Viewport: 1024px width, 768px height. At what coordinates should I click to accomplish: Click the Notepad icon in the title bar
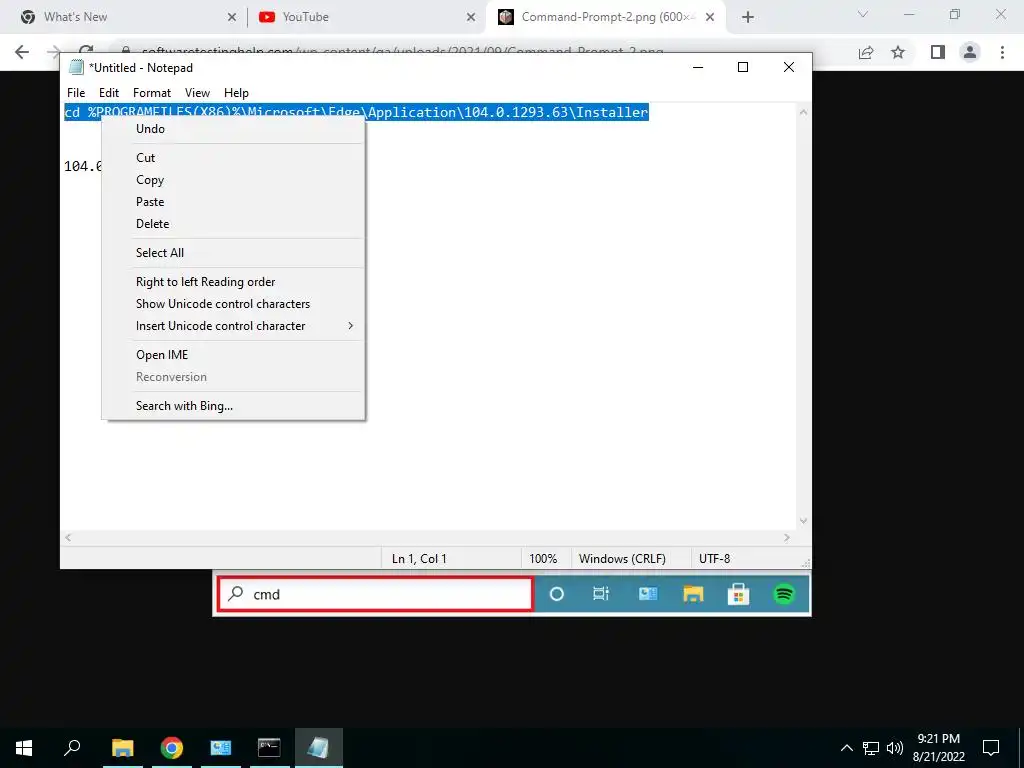76,67
